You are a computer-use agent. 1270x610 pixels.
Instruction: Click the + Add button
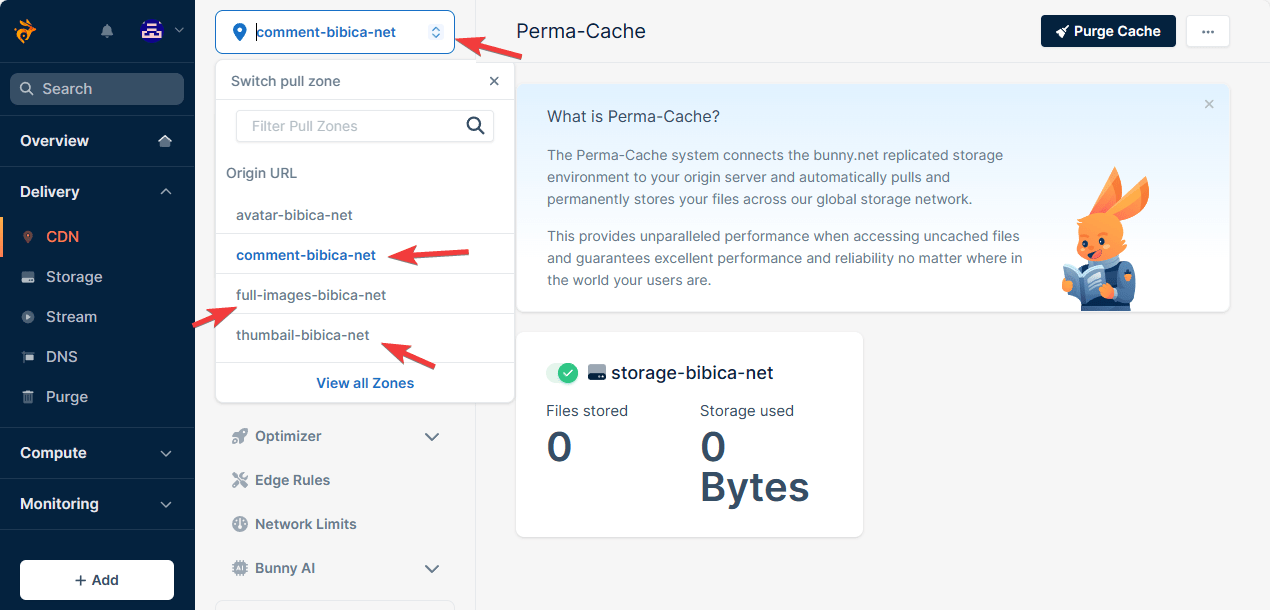point(97,580)
